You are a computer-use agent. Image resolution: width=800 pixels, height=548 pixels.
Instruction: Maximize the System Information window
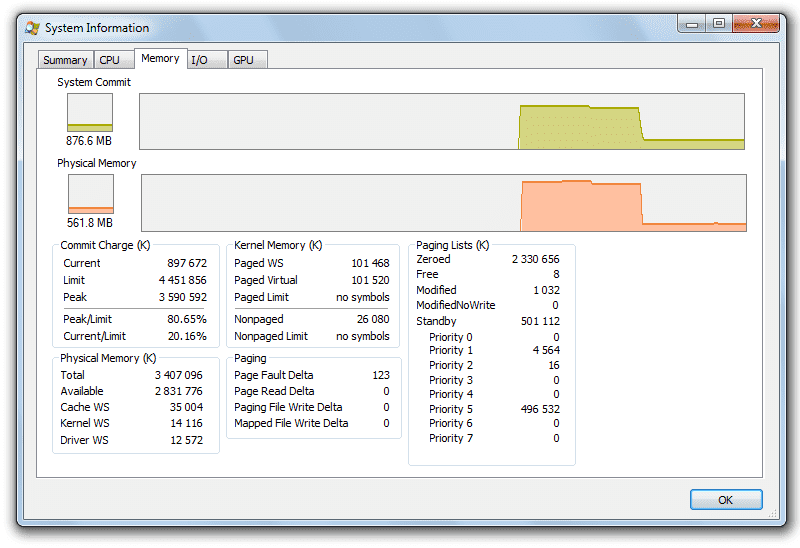(x=718, y=24)
